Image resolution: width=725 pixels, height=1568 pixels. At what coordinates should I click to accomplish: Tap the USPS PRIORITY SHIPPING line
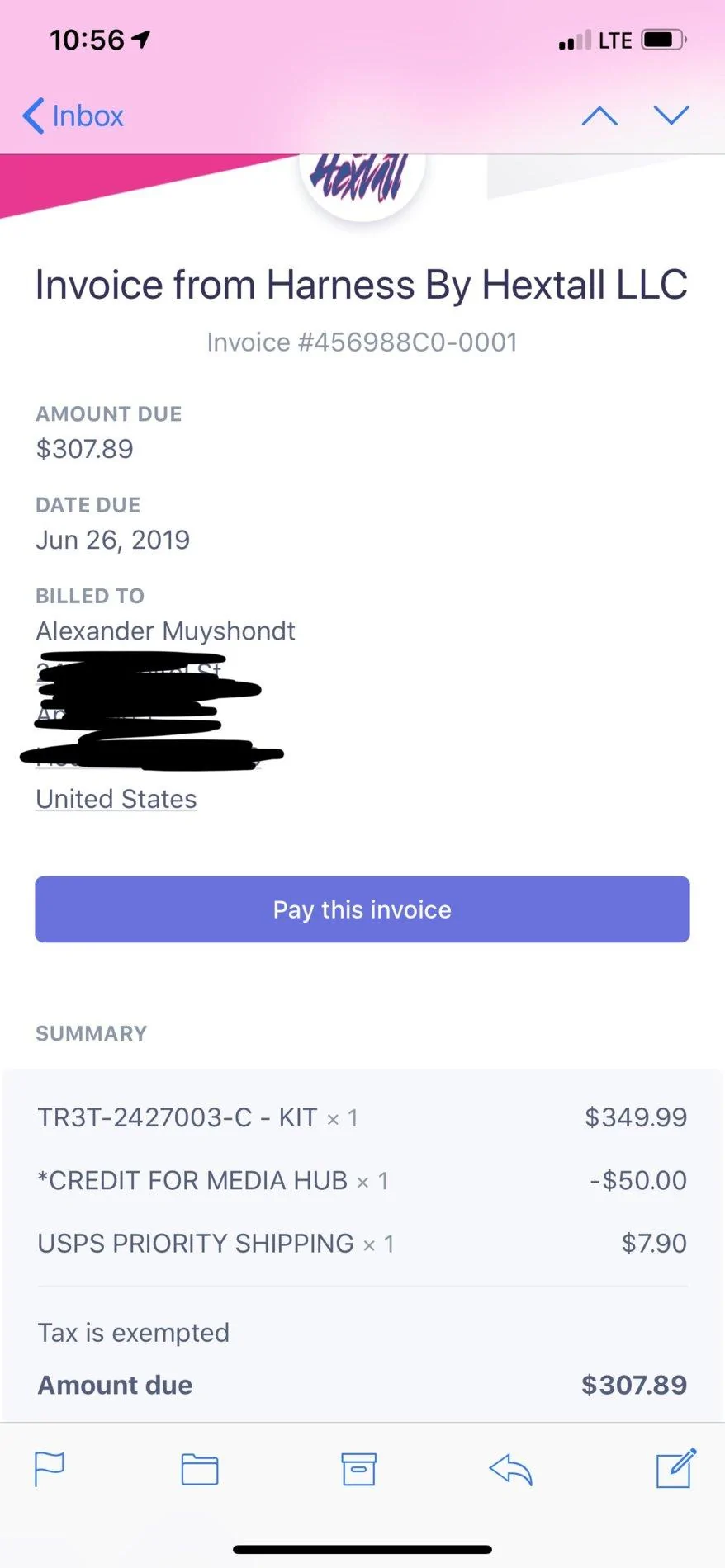pyautogui.click(x=362, y=1243)
